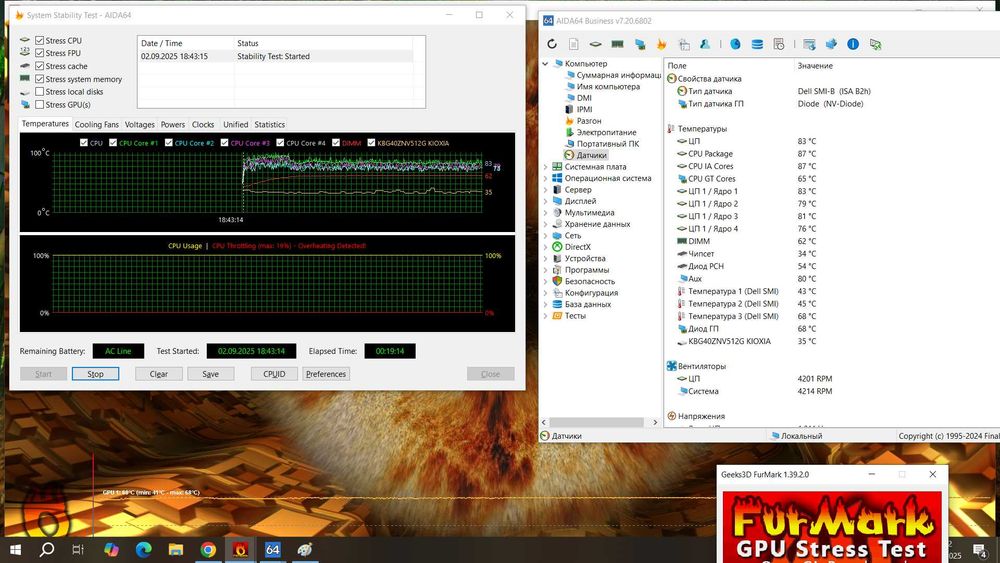Open the Windows Start menu
This screenshot has height=563, width=1000.
pos(15,549)
